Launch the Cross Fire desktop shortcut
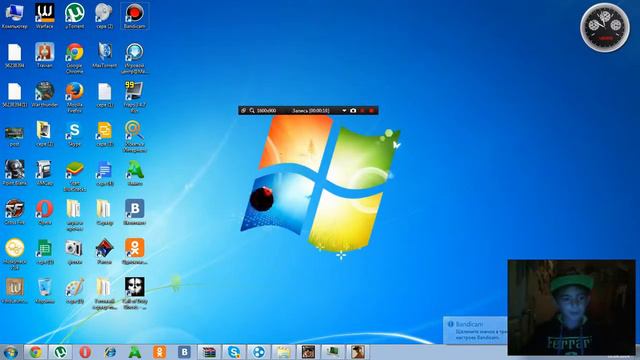Screen dimensions: 640x360 pos(14,212)
